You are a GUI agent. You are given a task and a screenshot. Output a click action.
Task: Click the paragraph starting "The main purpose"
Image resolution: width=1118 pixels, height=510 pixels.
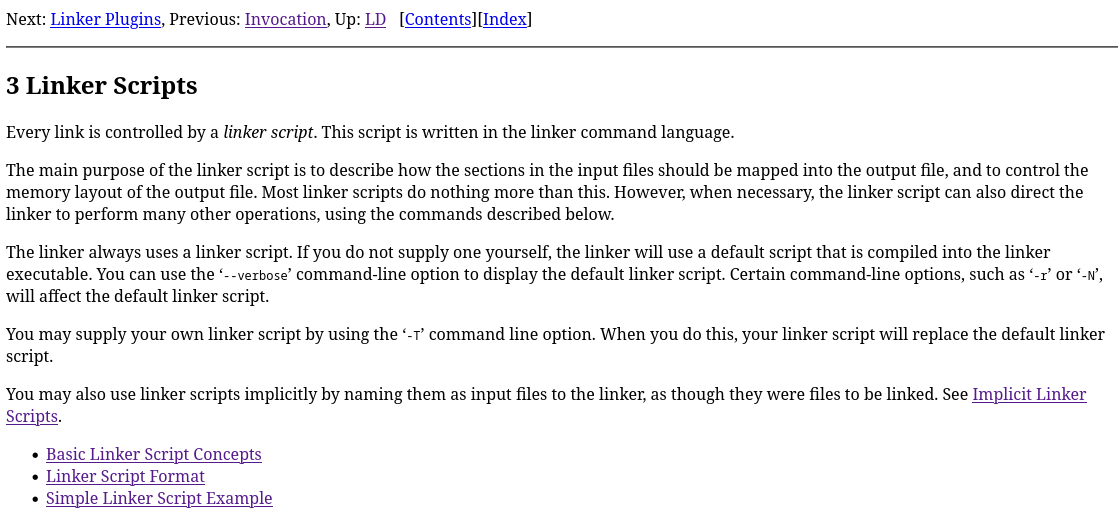point(546,192)
